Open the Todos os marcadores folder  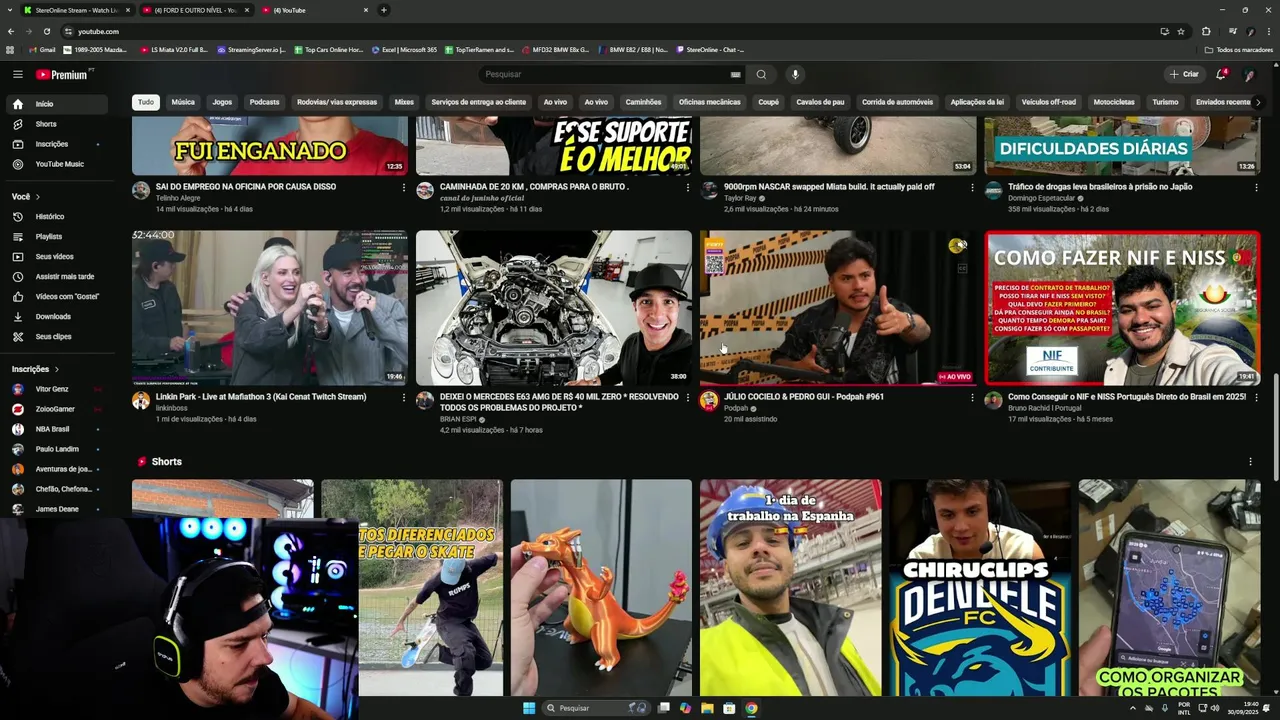1239,49
